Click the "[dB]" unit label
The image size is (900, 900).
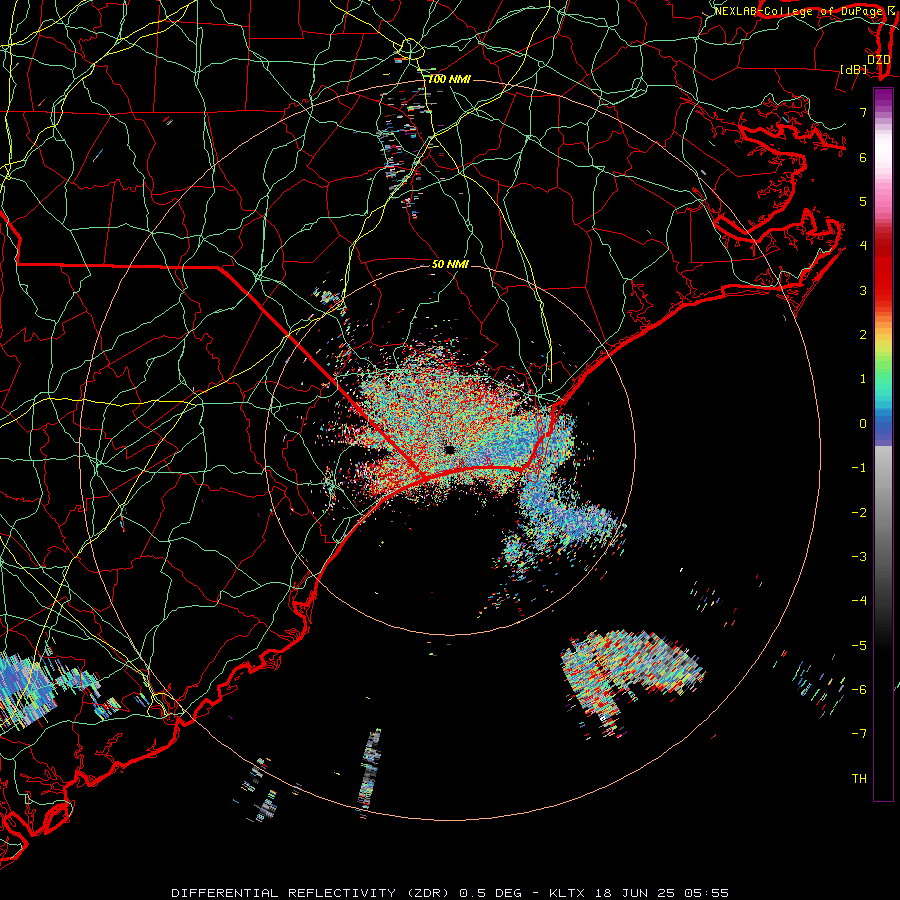pos(854,69)
